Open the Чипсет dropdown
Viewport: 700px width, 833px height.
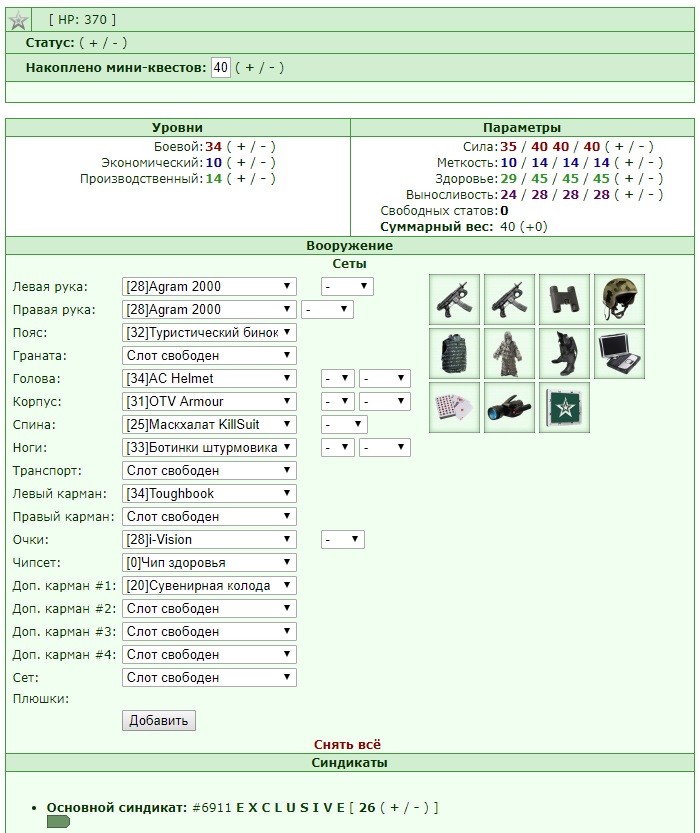tap(209, 563)
